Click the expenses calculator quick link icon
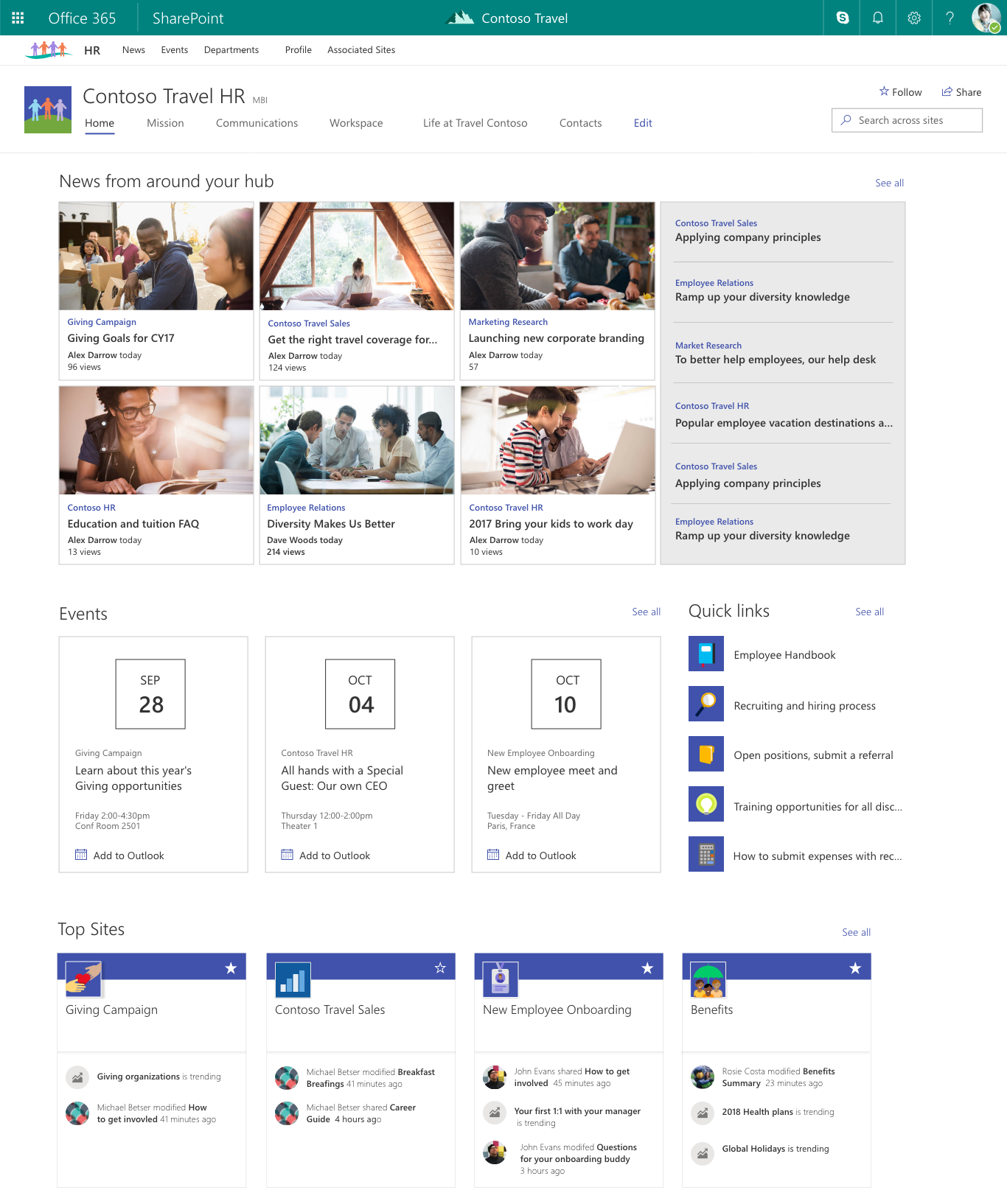 706,854
